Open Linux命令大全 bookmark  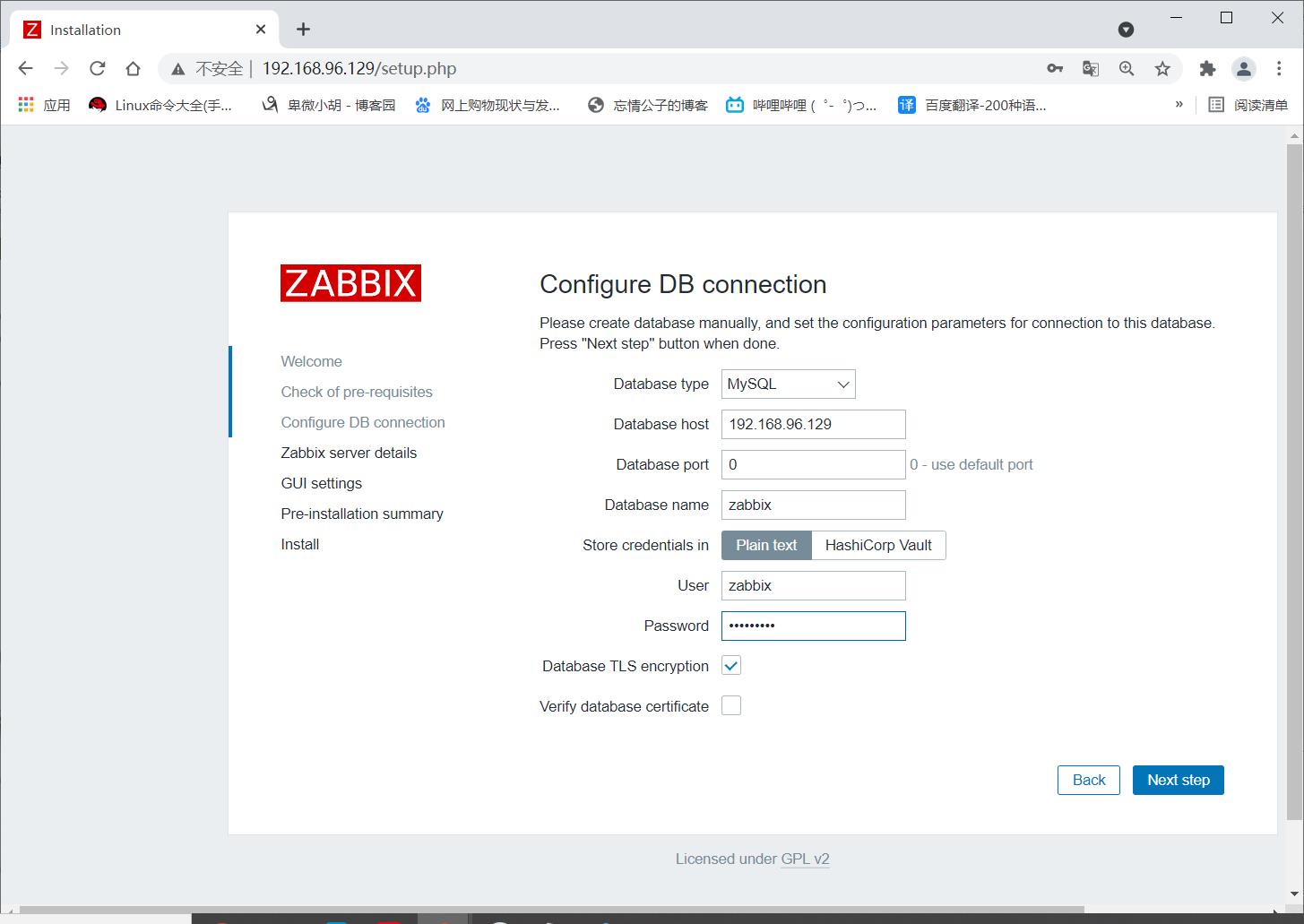click(x=160, y=105)
